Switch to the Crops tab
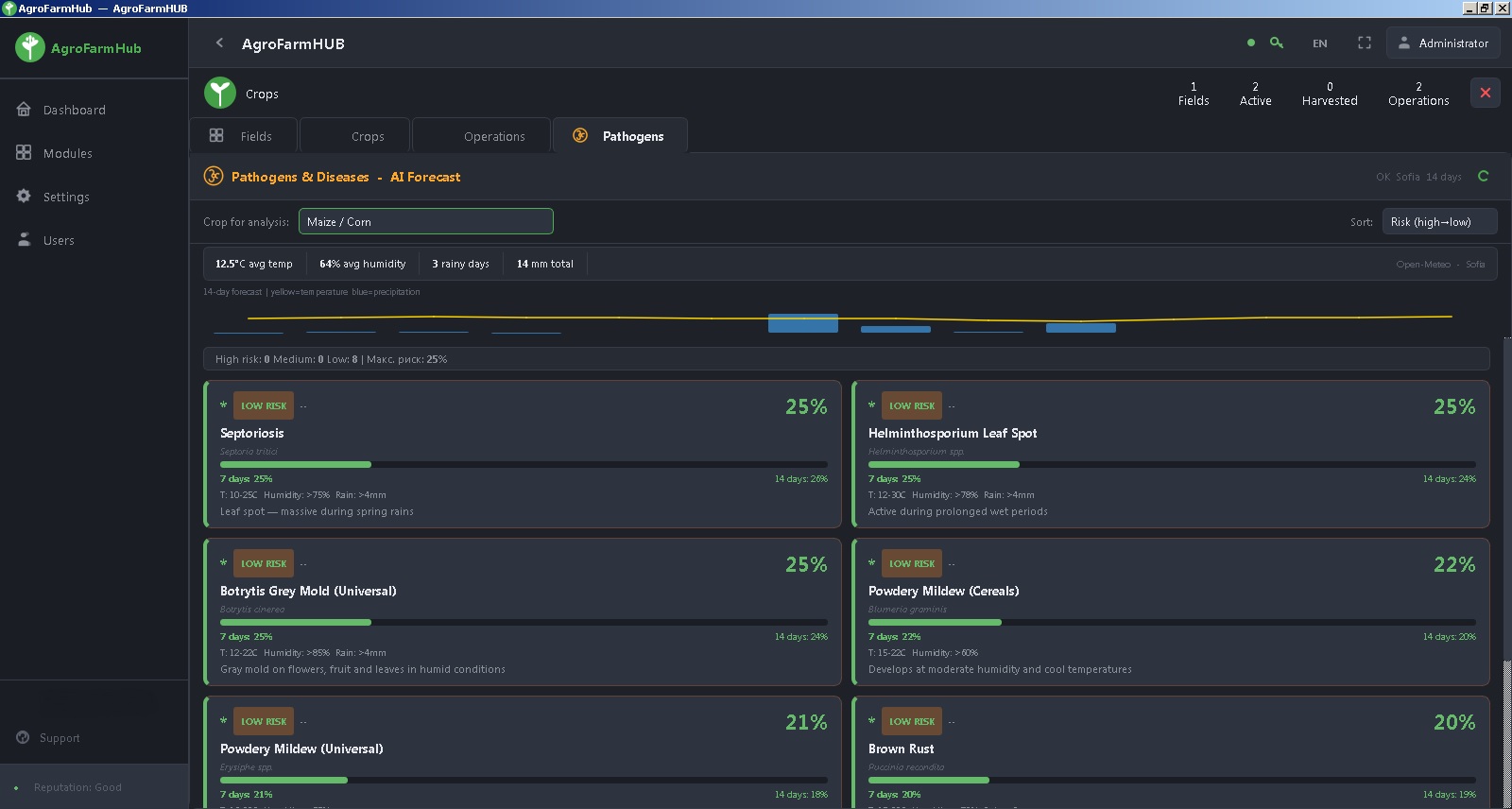1512x809 pixels. pyautogui.click(x=355, y=136)
